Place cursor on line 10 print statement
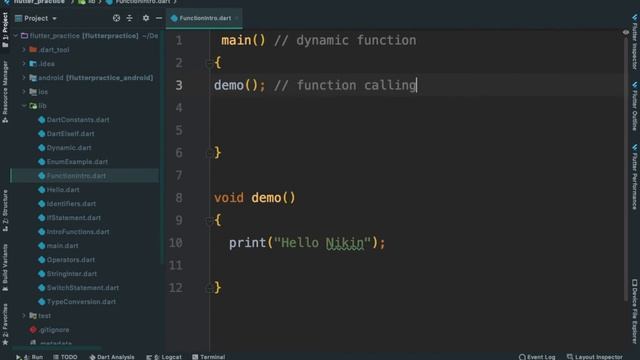Viewport: 640px width, 360px height. coord(307,243)
